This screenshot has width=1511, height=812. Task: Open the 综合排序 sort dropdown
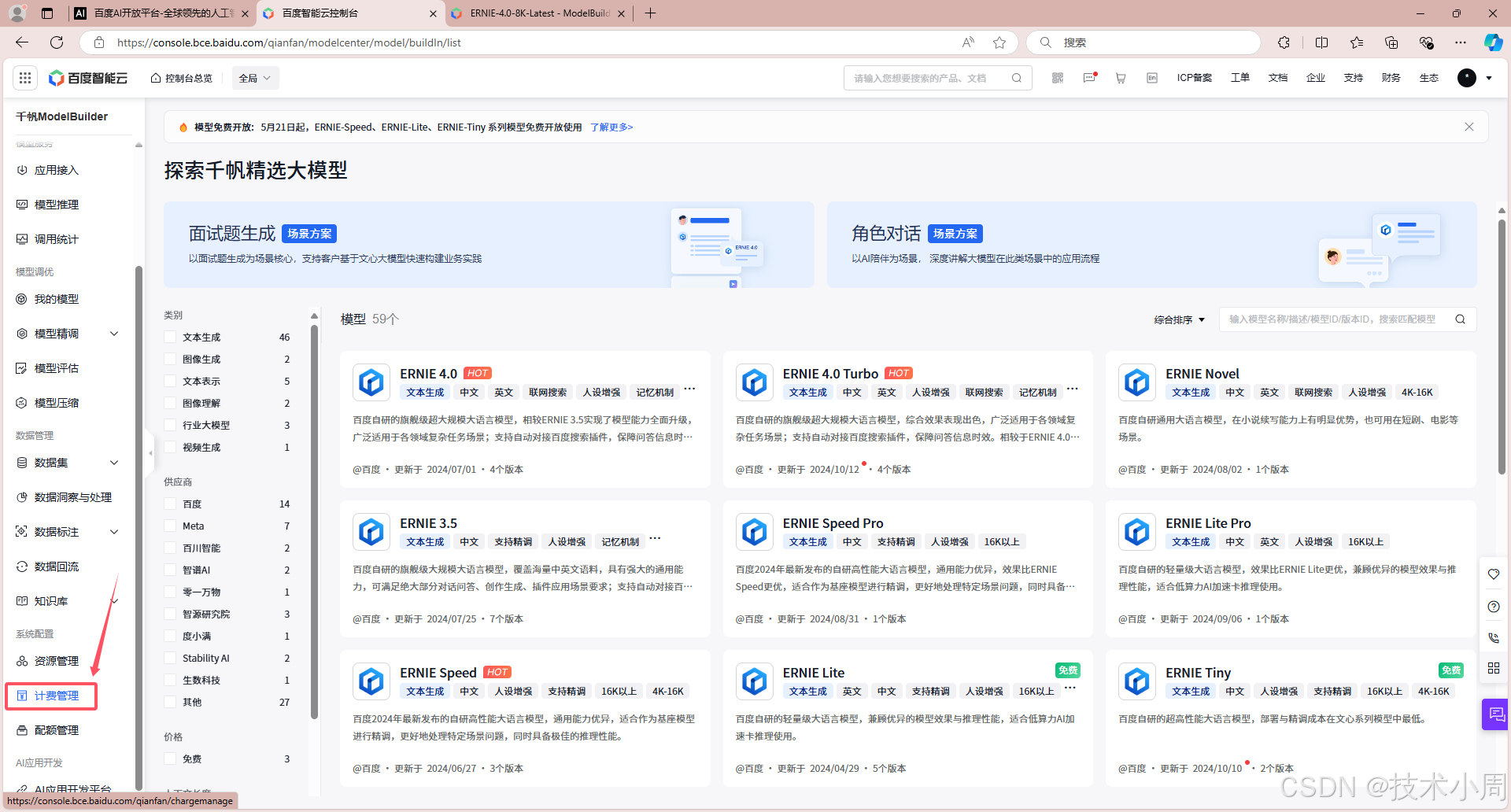tap(1179, 319)
